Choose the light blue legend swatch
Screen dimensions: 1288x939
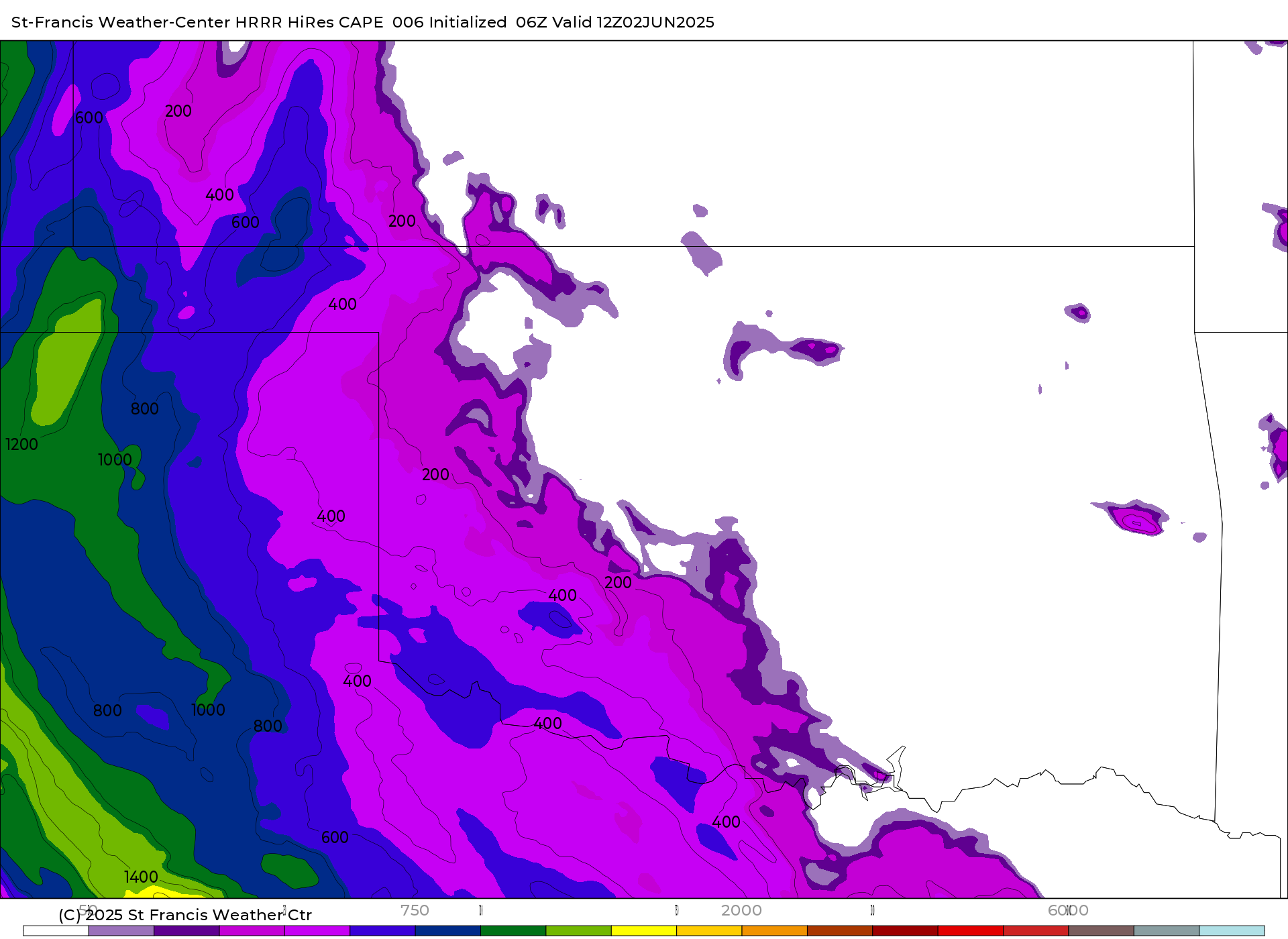pyautogui.click(x=1232, y=931)
